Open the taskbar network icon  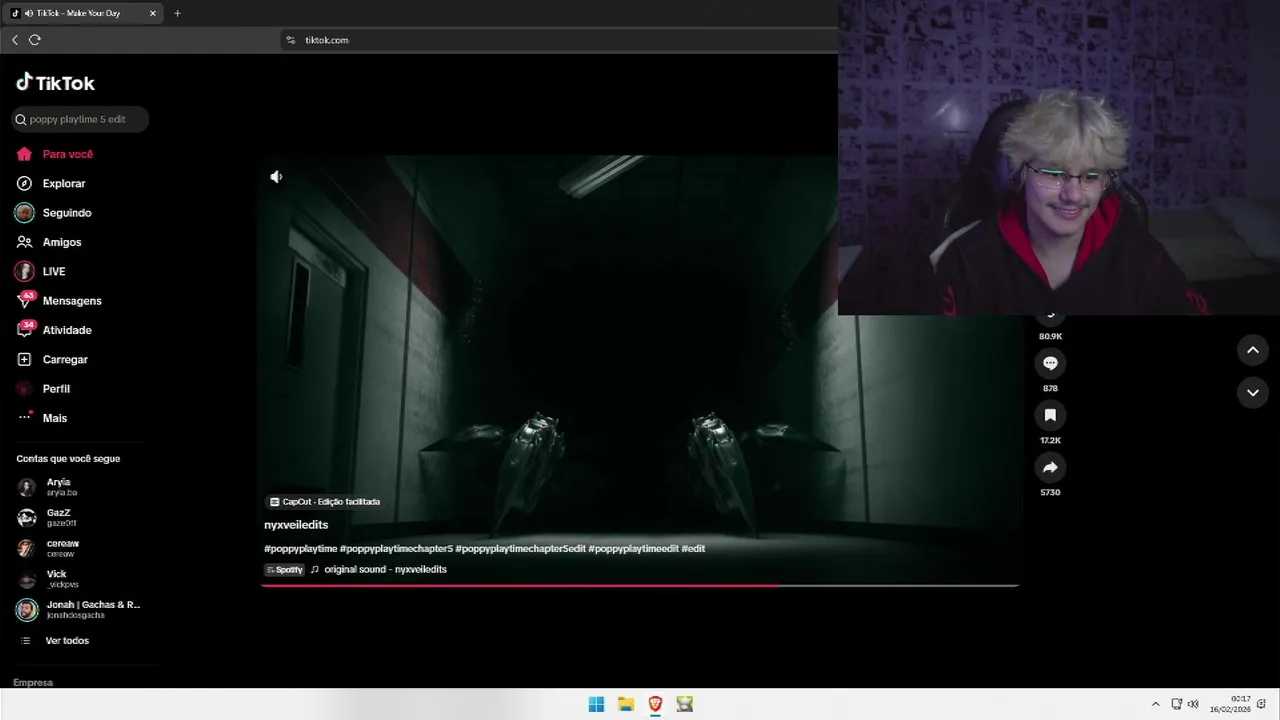click(1177, 704)
